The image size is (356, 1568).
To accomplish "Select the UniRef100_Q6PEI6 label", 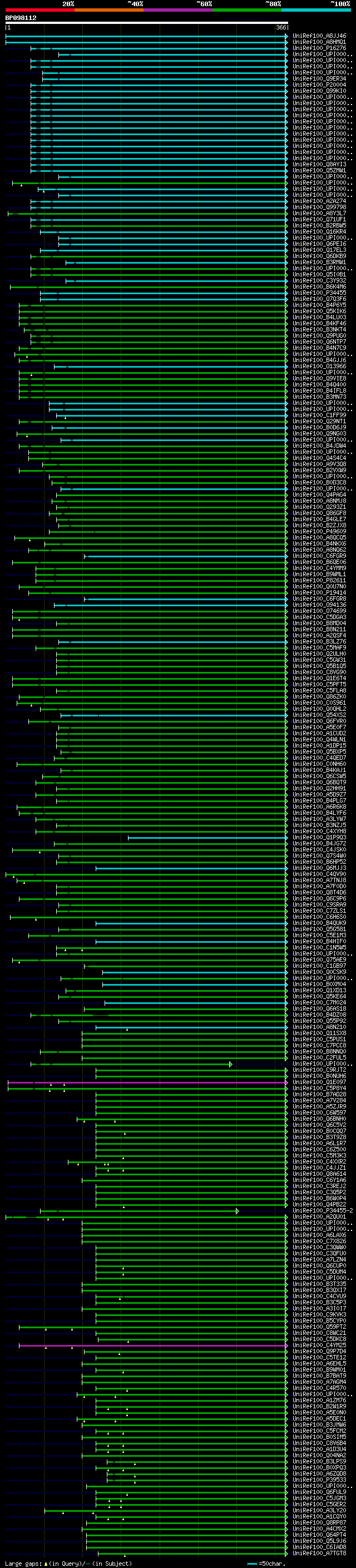I will coord(319,244).
